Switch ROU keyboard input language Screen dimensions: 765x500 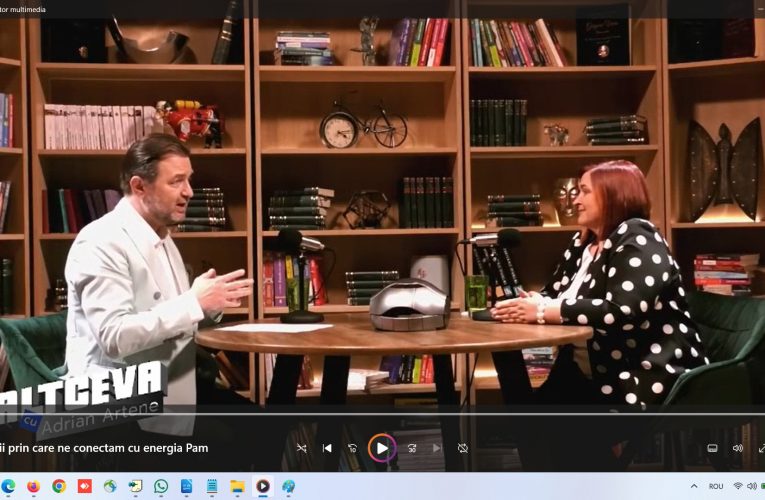[716, 486]
